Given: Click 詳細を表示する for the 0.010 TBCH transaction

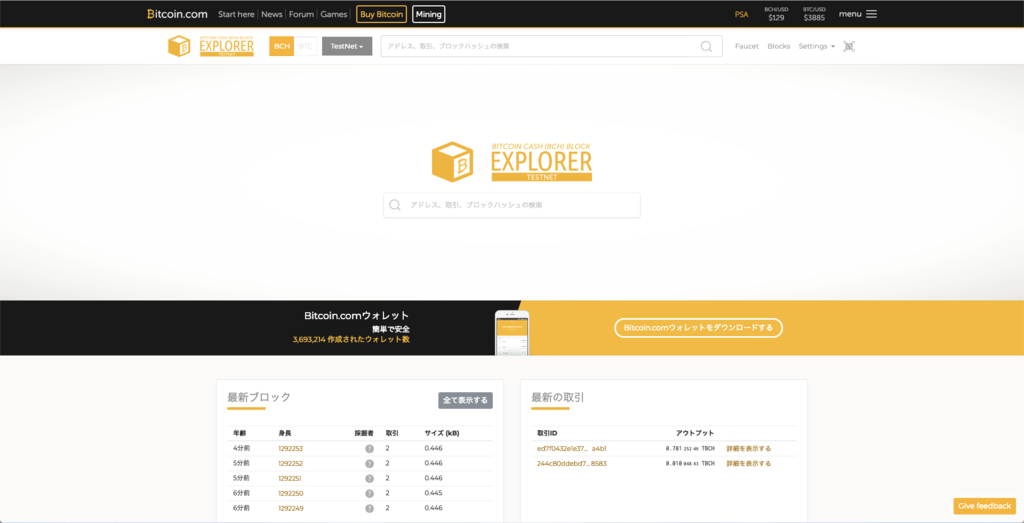Looking at the screenshot, I should click(748, 464).
